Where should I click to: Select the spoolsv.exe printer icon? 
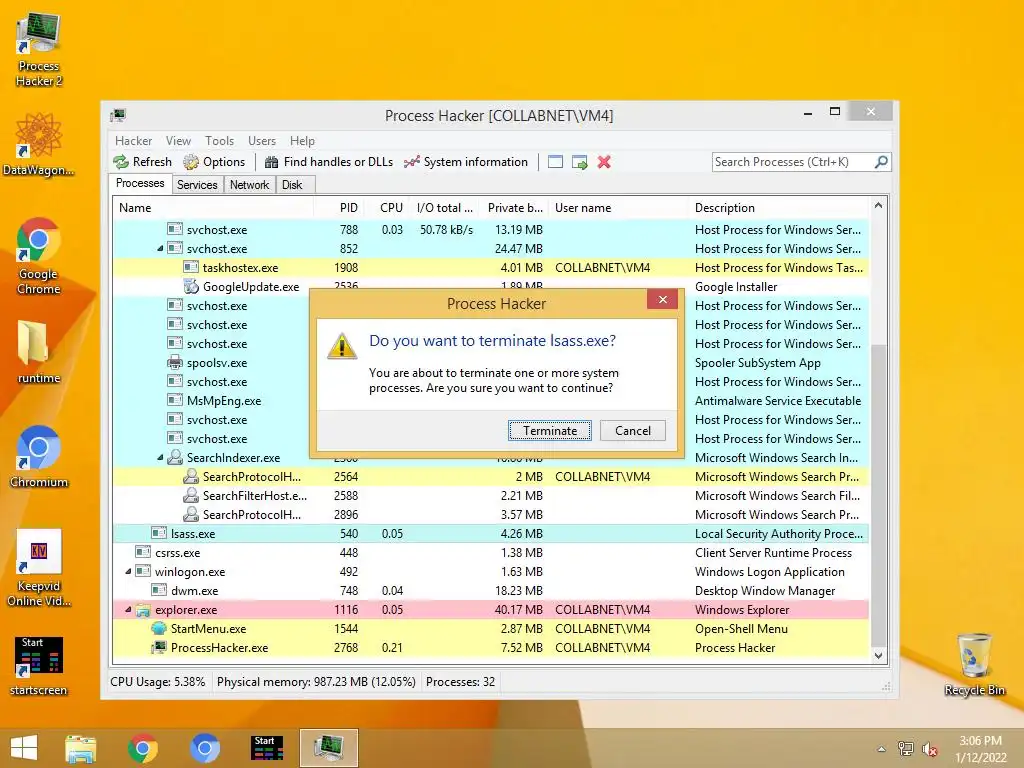click(x=174, y=362)
